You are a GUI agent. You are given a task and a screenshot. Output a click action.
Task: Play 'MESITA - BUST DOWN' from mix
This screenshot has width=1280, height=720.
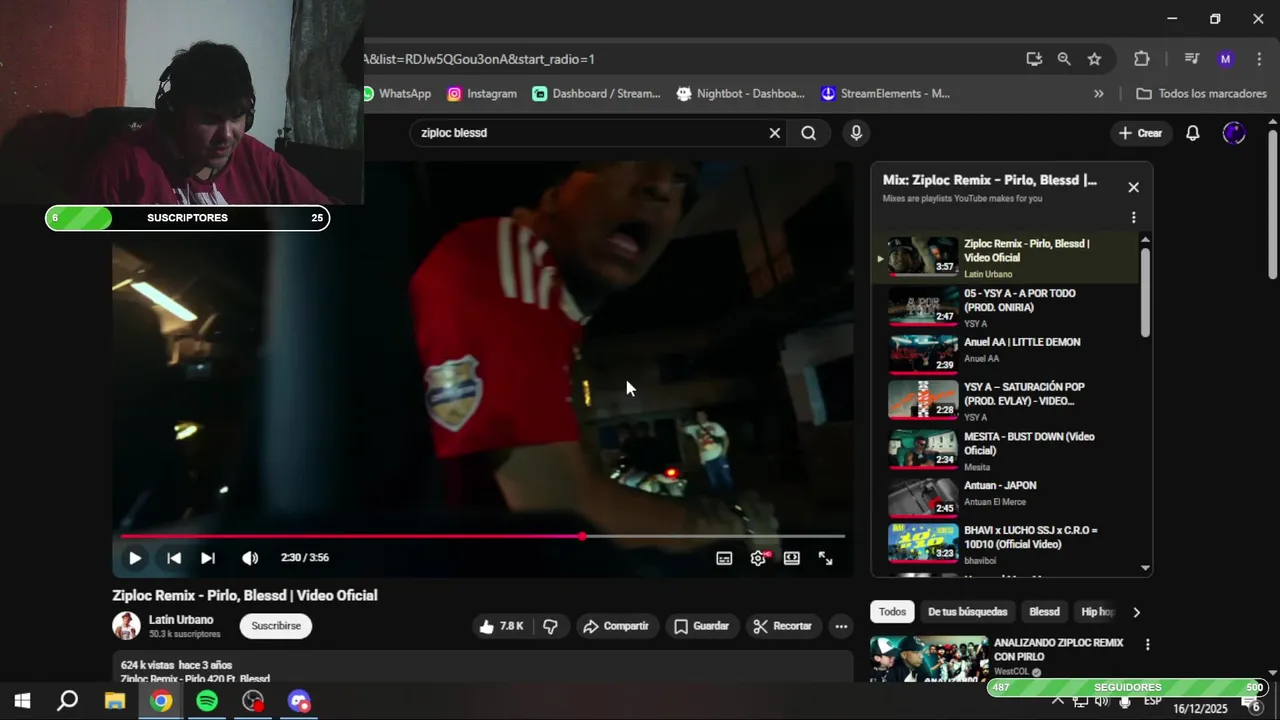1005,451
